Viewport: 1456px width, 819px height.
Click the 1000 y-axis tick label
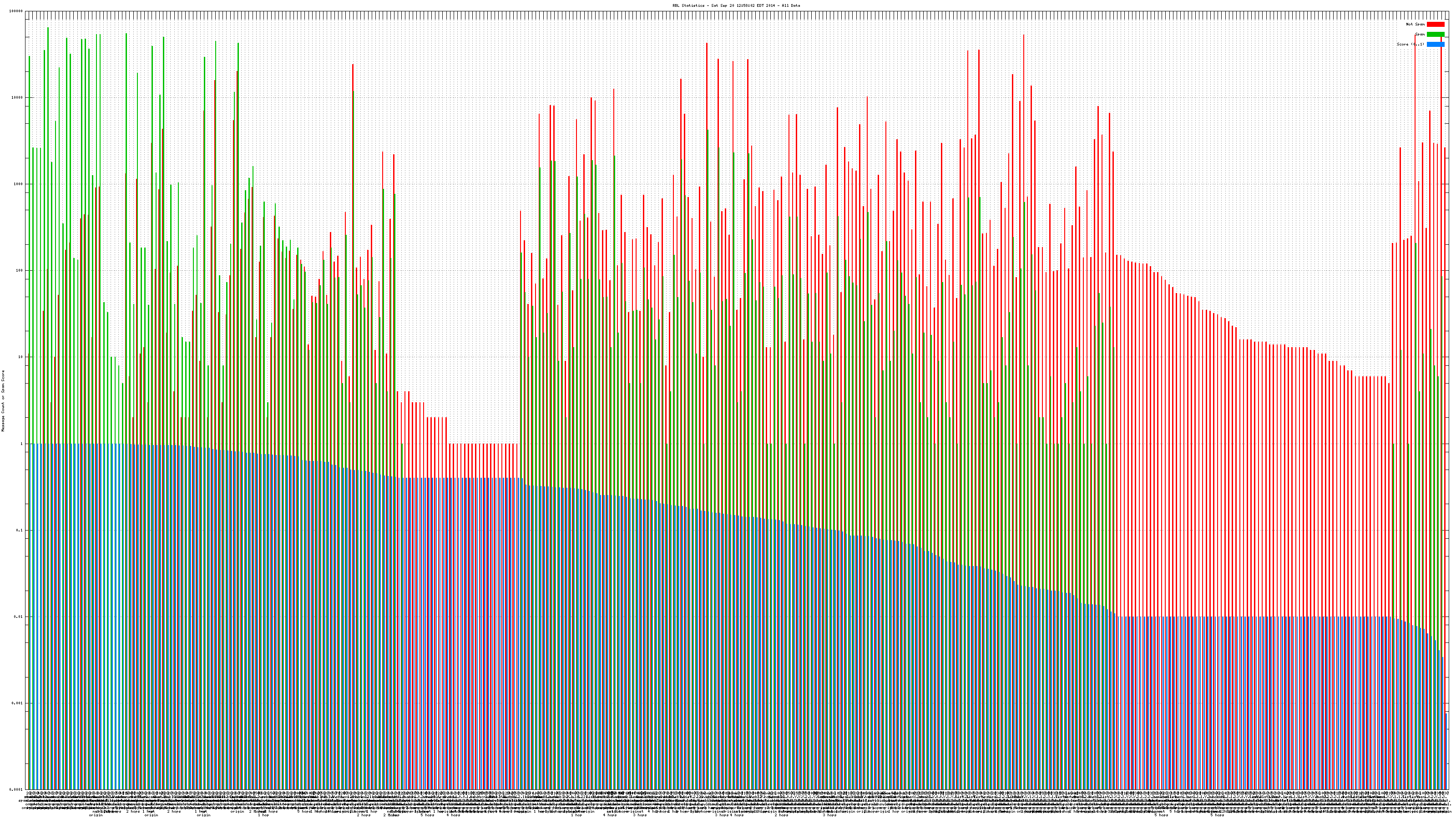click(x=19, y=184)
